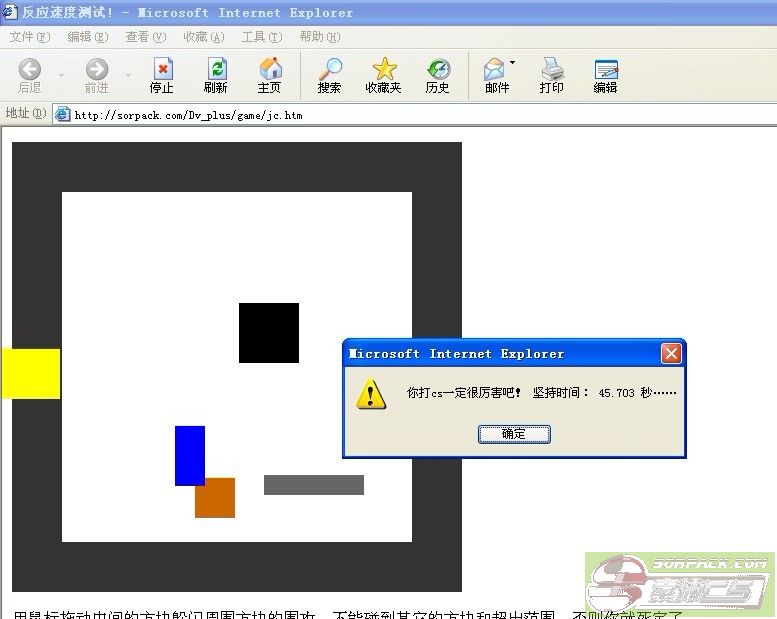Close the alert dialog with red X
777x619 pixels.
(x=671, y=354)
